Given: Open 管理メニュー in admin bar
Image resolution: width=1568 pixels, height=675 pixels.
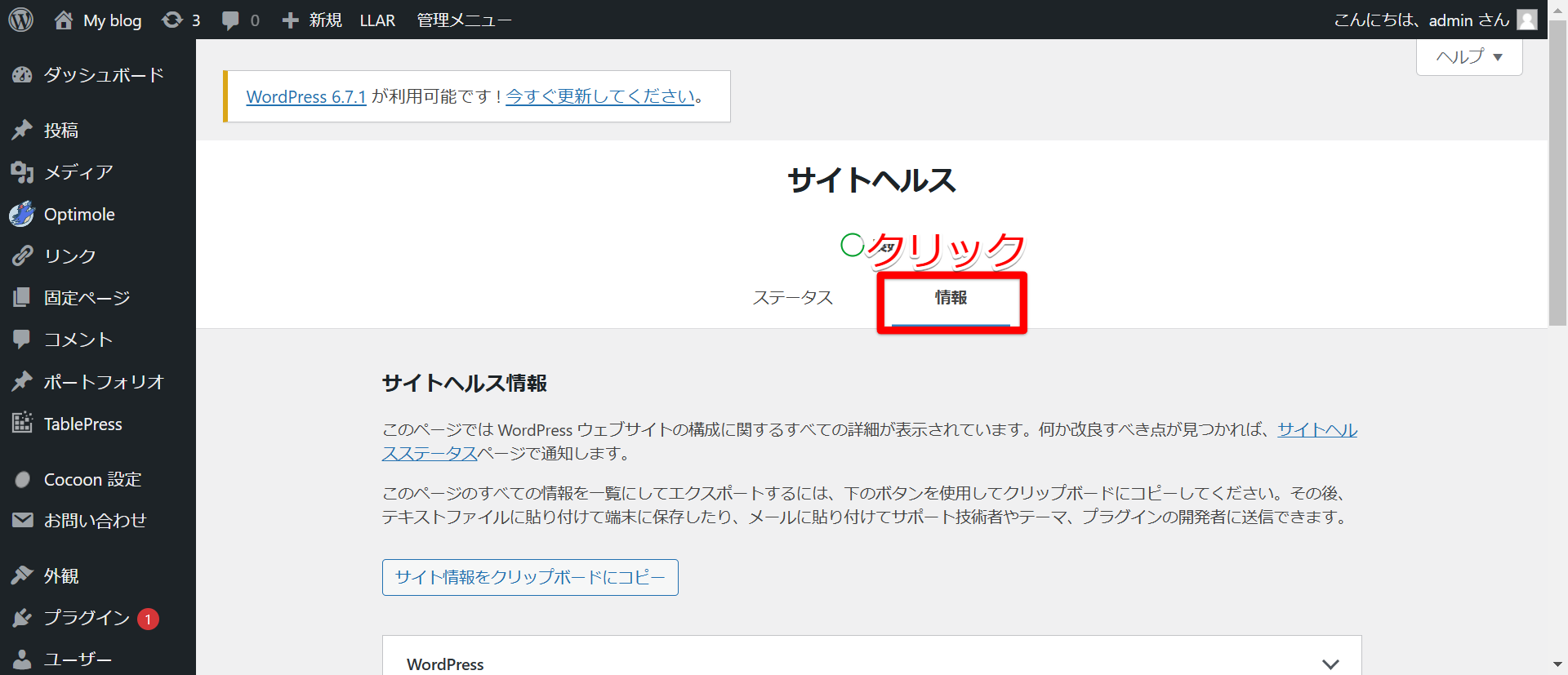Looking at the screenshot, I should coord(464,20).
